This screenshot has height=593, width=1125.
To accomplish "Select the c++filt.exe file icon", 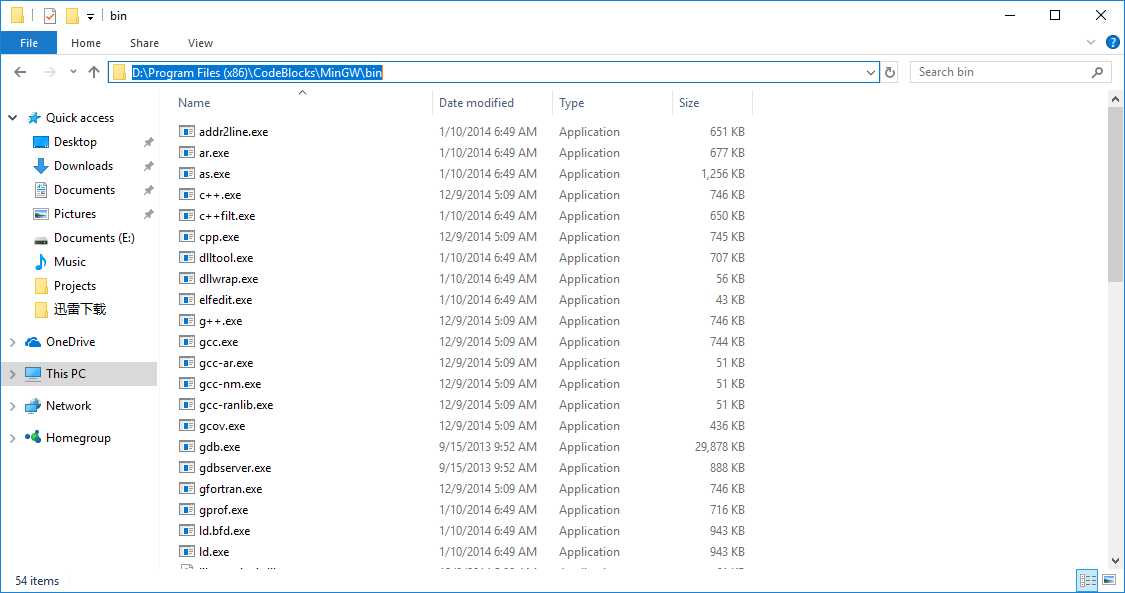I will coord(187,216).
